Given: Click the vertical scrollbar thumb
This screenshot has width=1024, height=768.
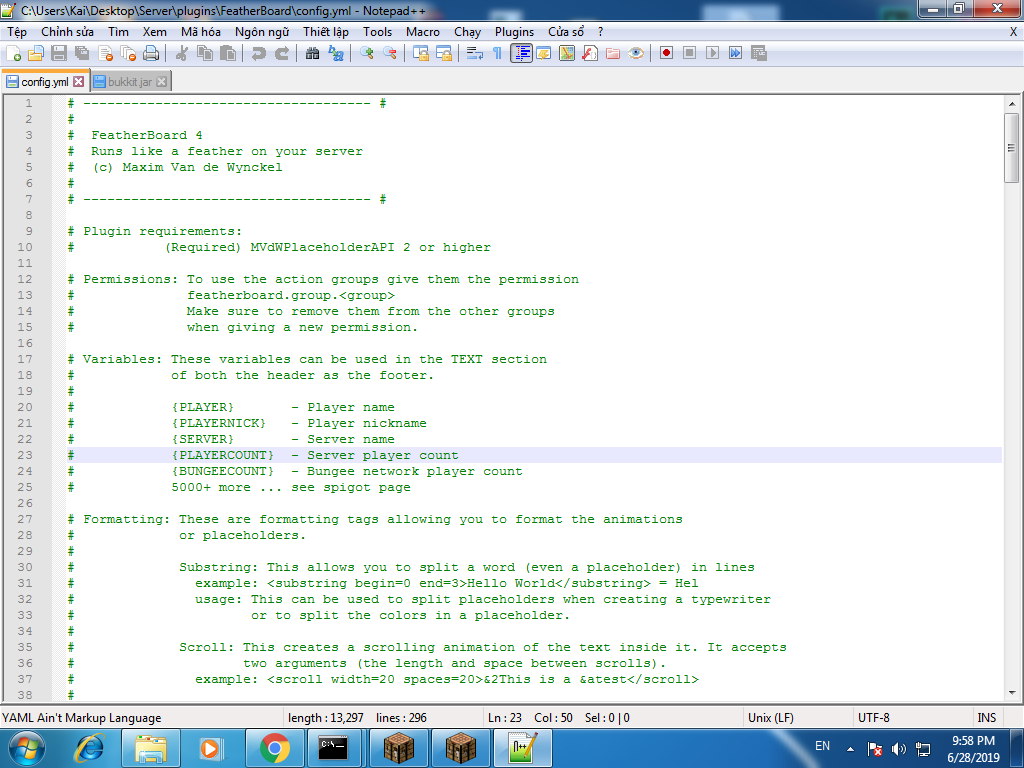Looking at the screenshot, I should click(x=1011, y=148).
